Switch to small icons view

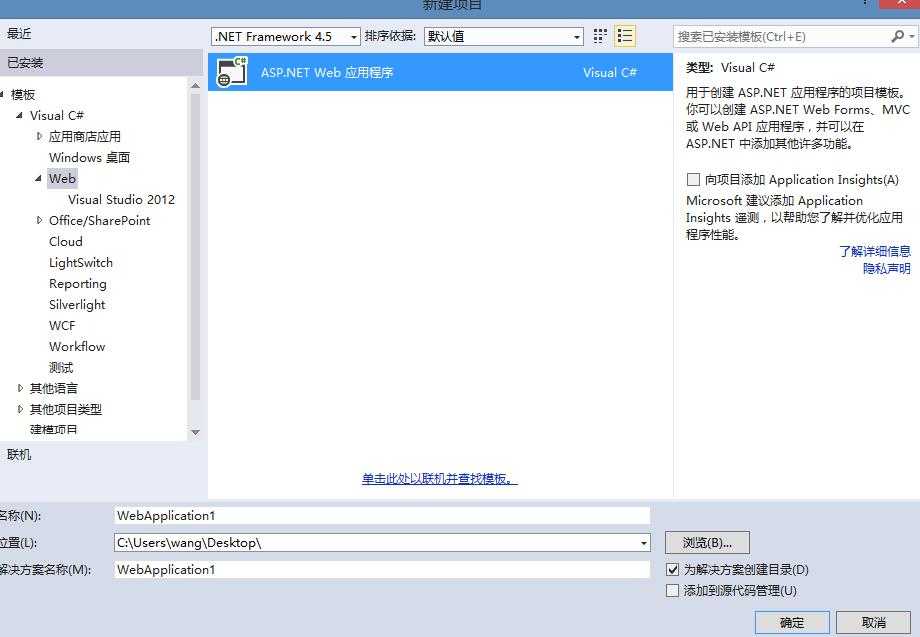(599, 36)
